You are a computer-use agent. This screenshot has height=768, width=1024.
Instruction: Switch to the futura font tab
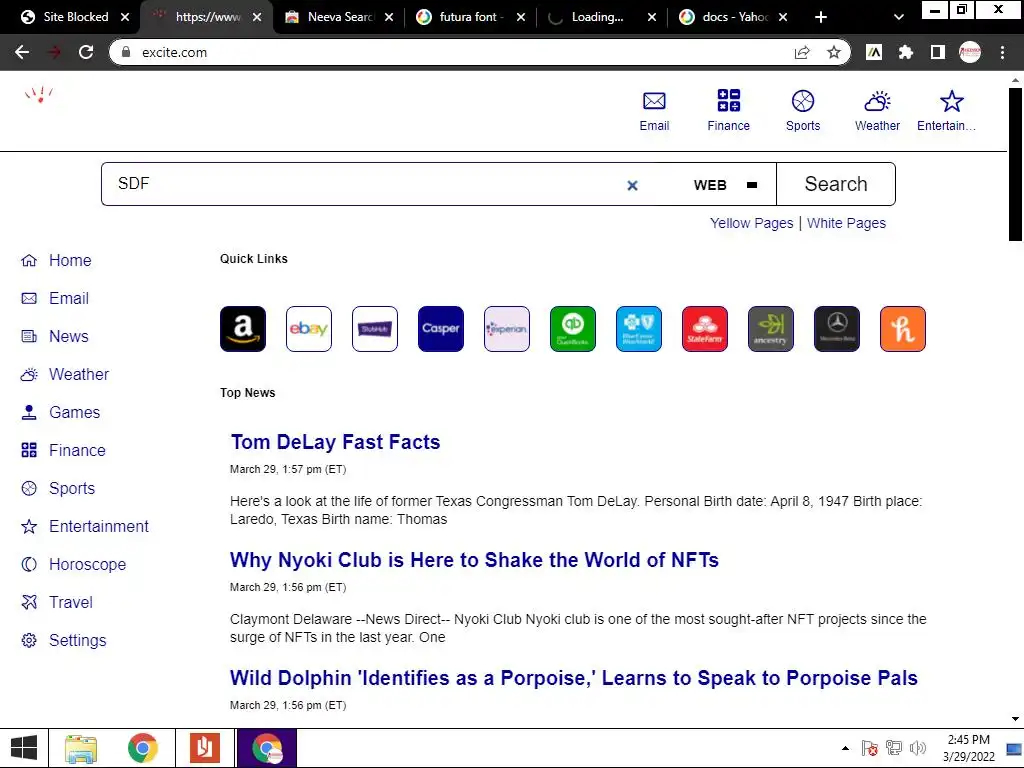(x=470, y=17)
